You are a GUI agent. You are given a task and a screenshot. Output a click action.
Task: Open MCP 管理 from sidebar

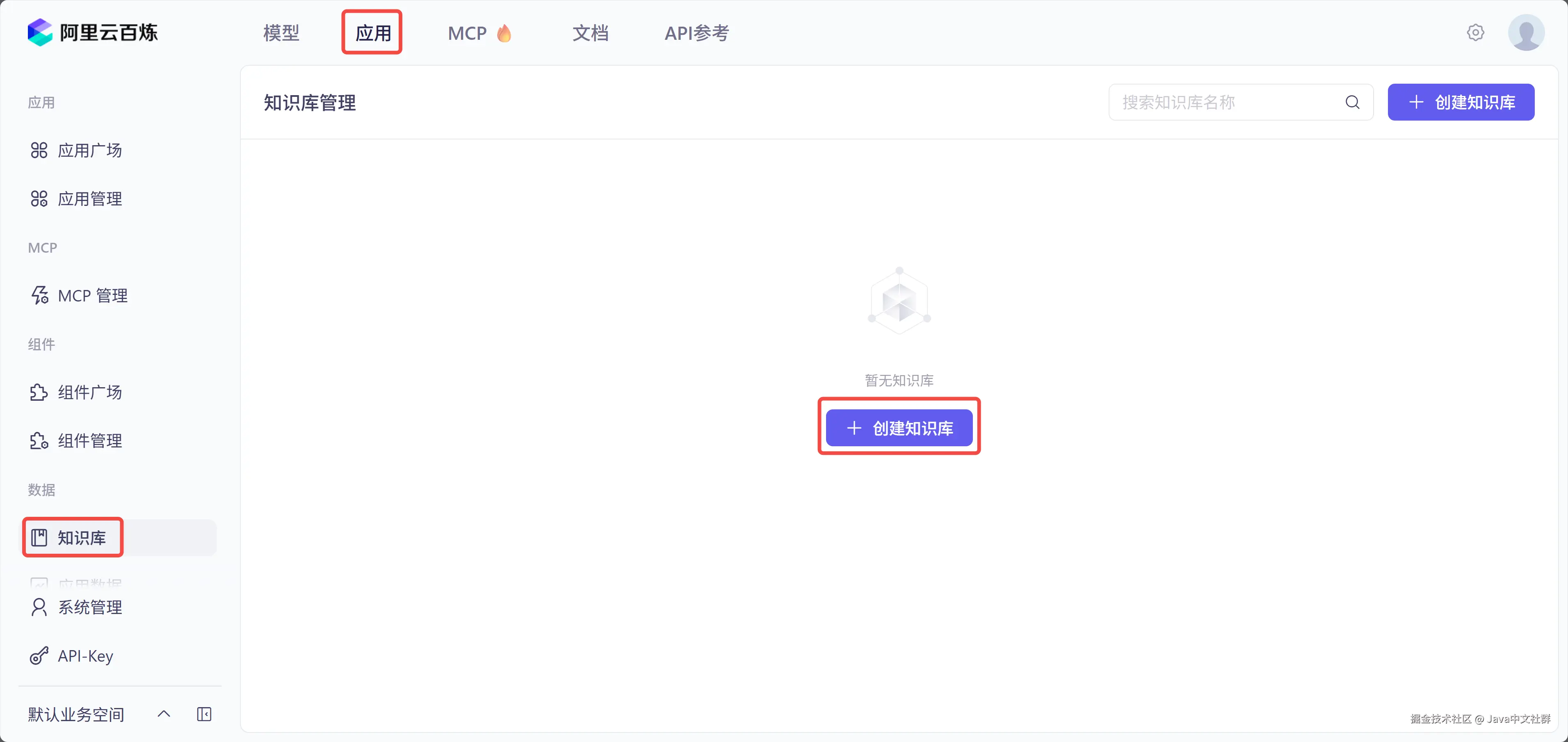(x=93, y=296)
